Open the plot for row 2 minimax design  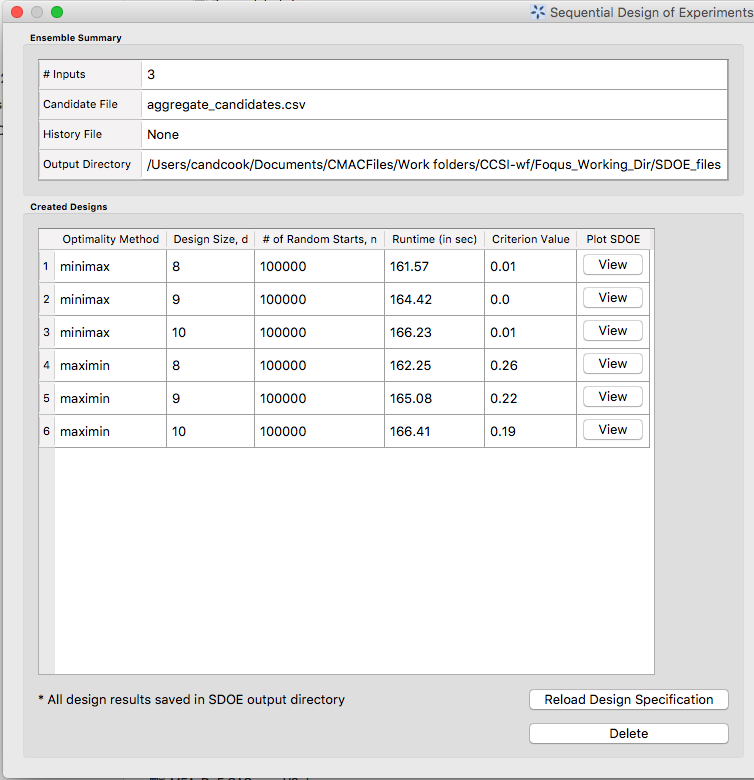612,298
